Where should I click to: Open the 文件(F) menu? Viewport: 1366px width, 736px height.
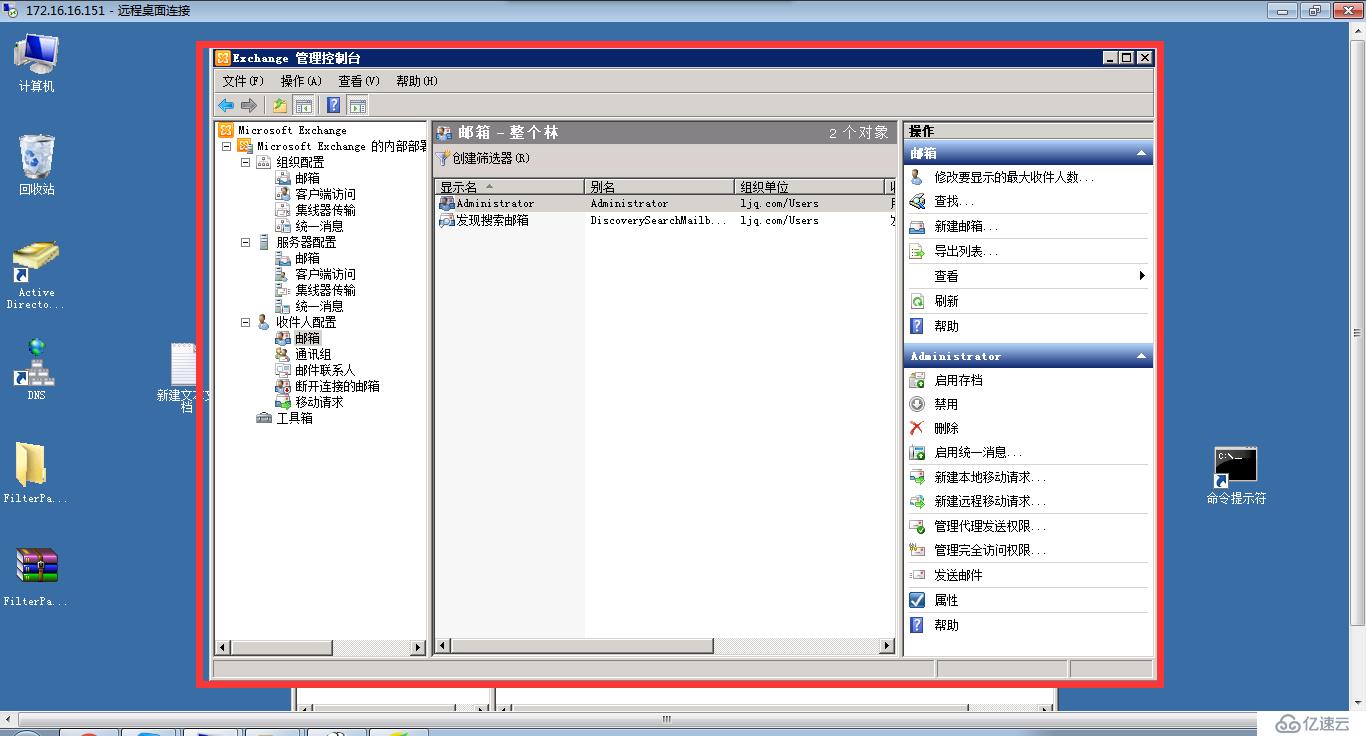(243, 81)
